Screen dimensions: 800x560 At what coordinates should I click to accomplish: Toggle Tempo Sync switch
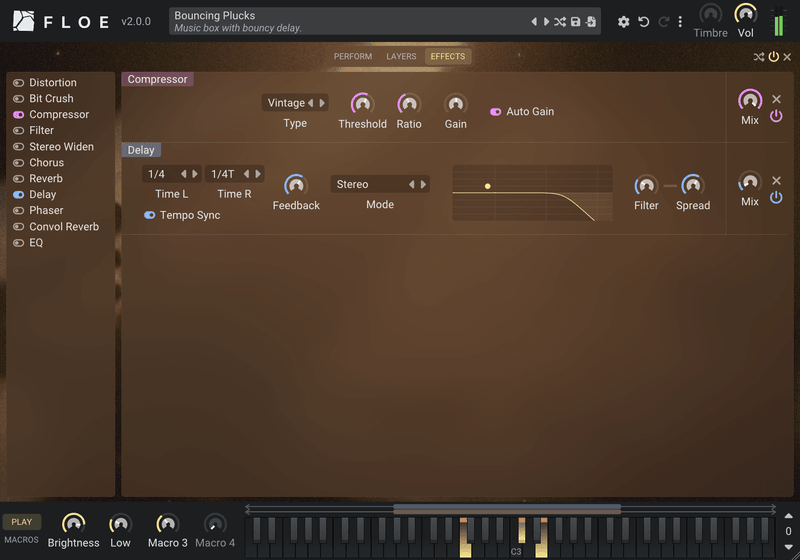pos(149,215)
